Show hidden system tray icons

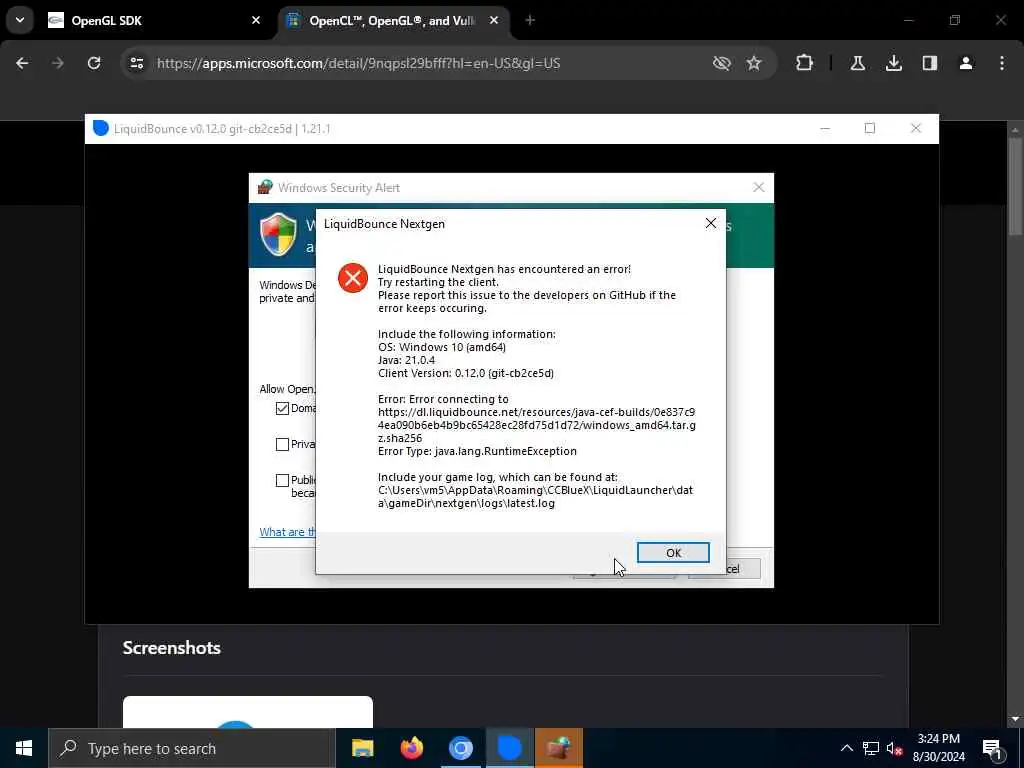846,748
